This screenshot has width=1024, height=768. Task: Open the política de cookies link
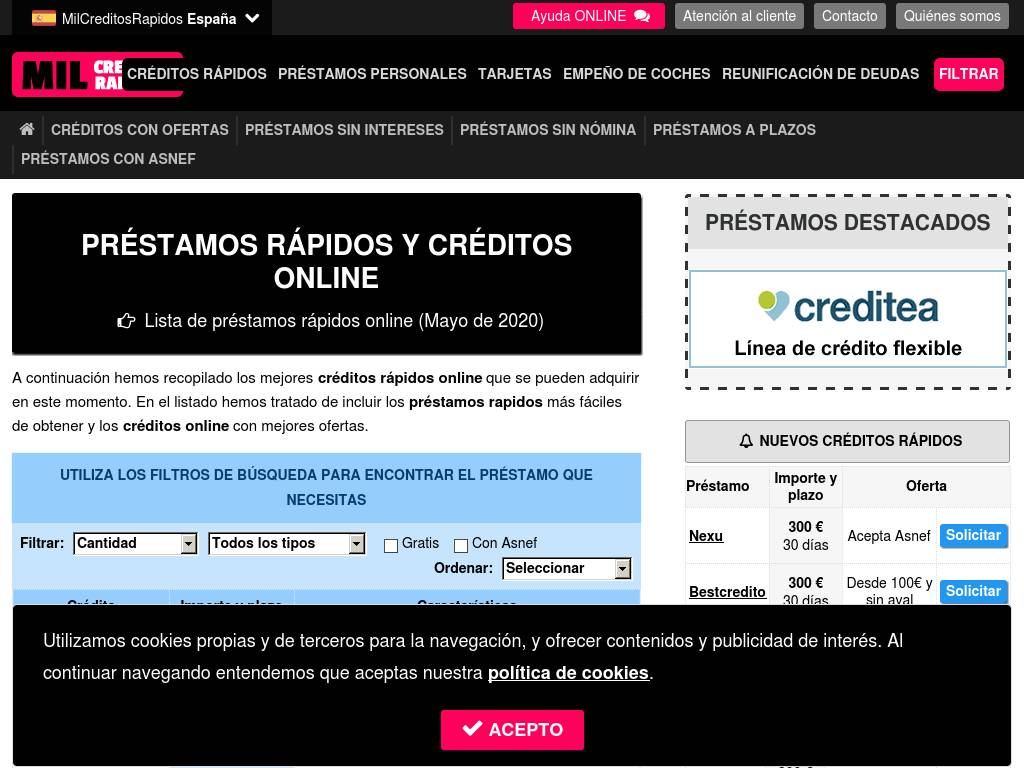click(x=568, y=673)
